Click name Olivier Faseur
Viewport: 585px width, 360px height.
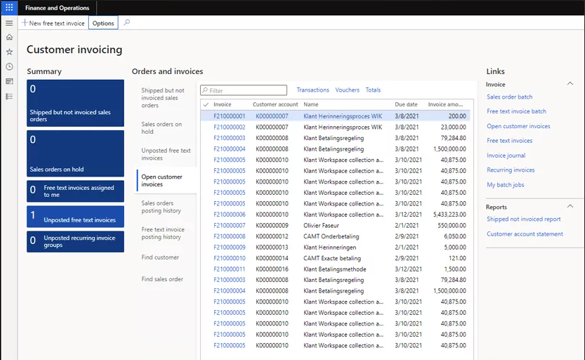(x=321, y=225)
